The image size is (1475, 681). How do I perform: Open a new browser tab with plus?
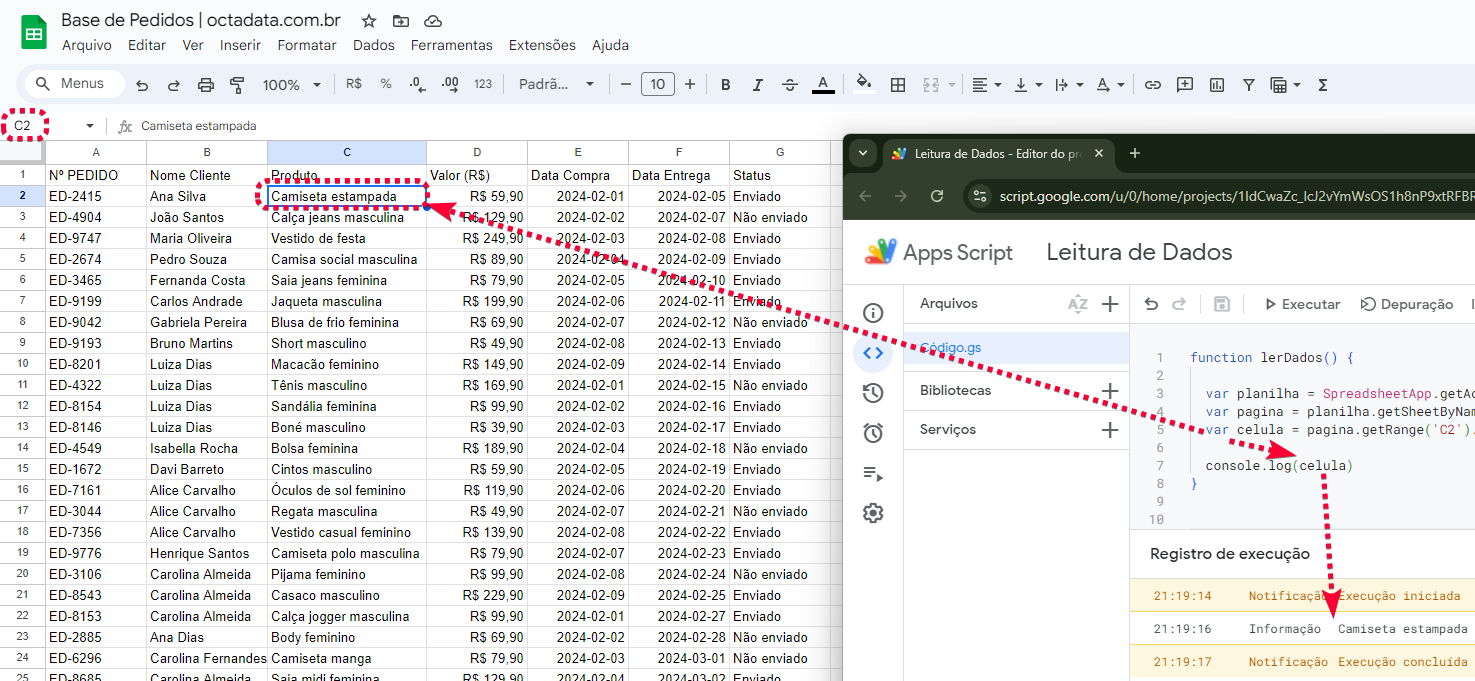(1135, 153)
